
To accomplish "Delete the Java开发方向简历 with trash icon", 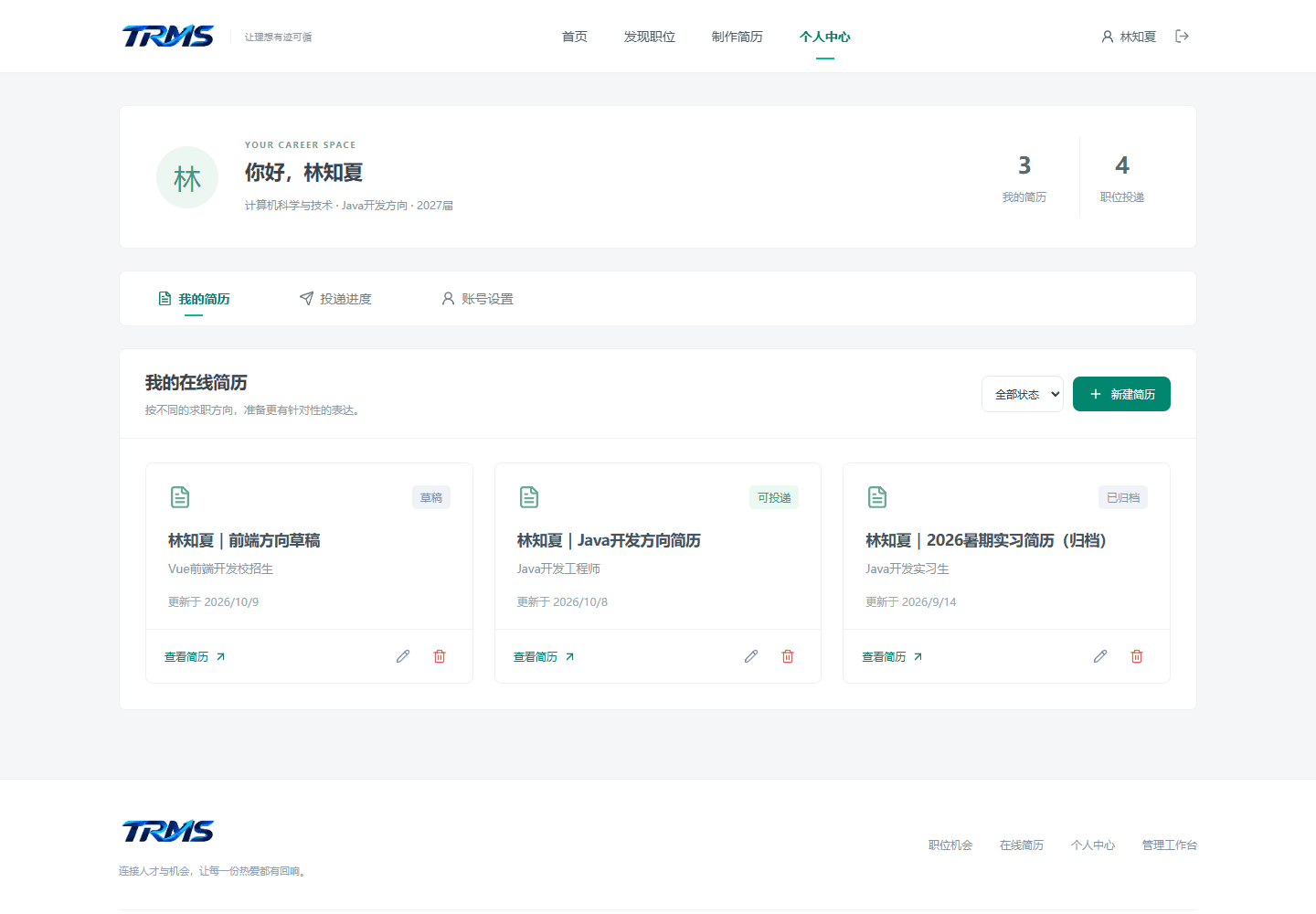I will click(x=788, y=656).
